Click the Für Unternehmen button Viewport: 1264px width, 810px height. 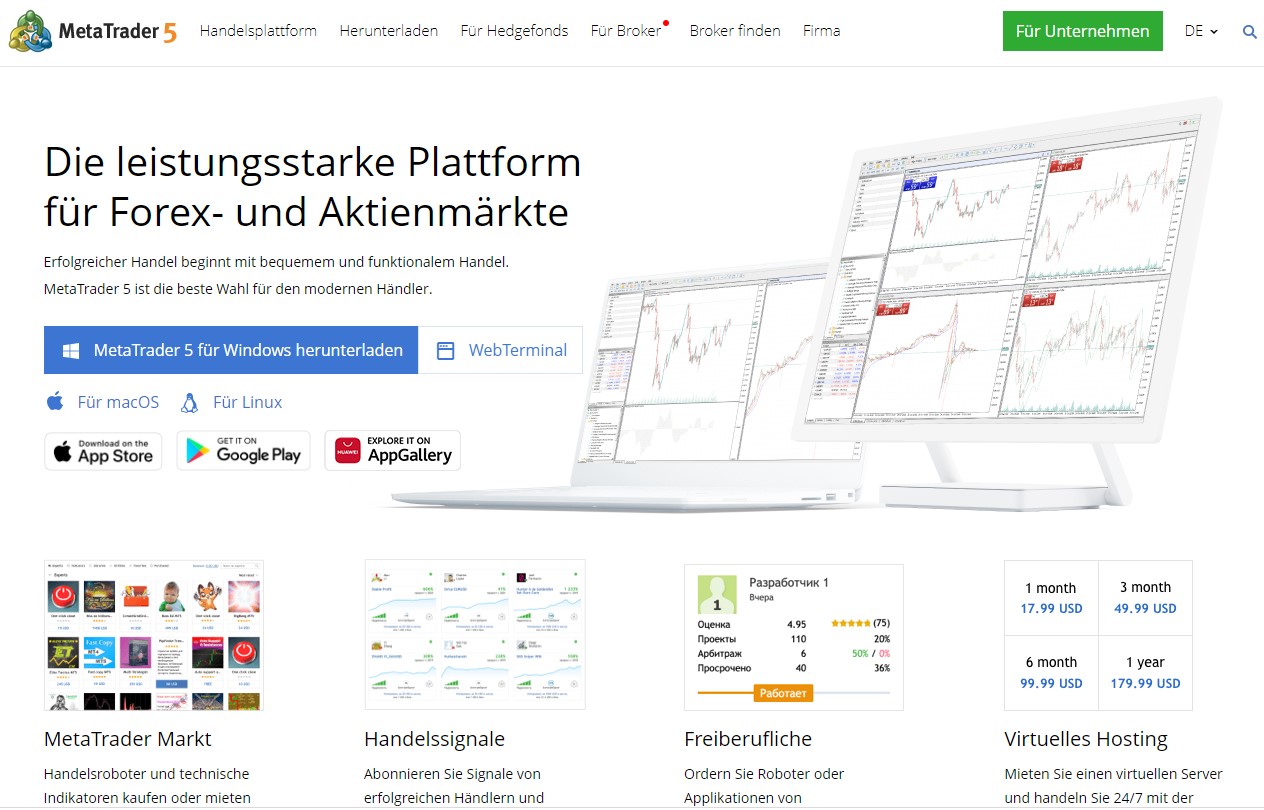(1083, 31)
